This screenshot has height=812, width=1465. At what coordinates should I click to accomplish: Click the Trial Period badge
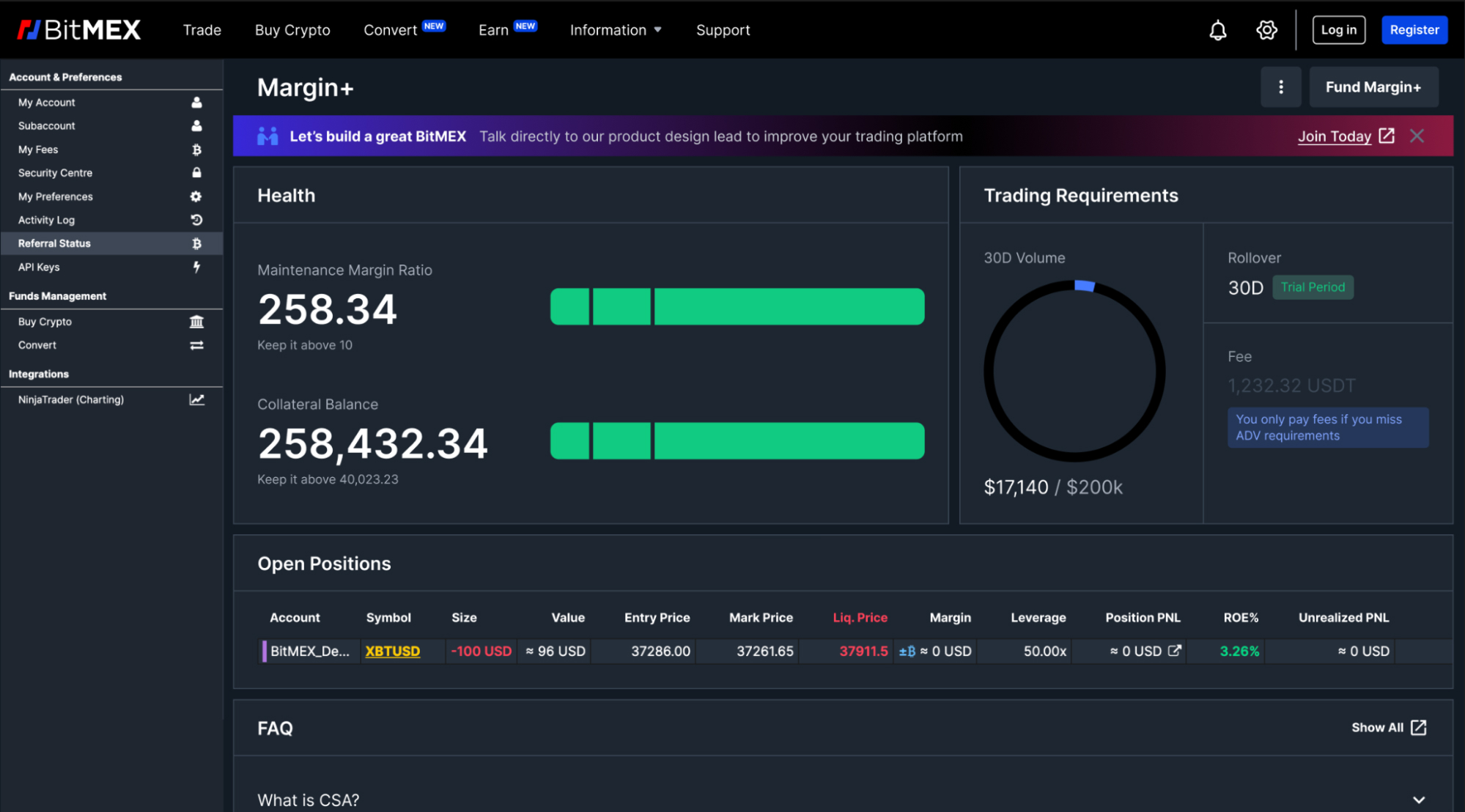tap(1313, 287)
